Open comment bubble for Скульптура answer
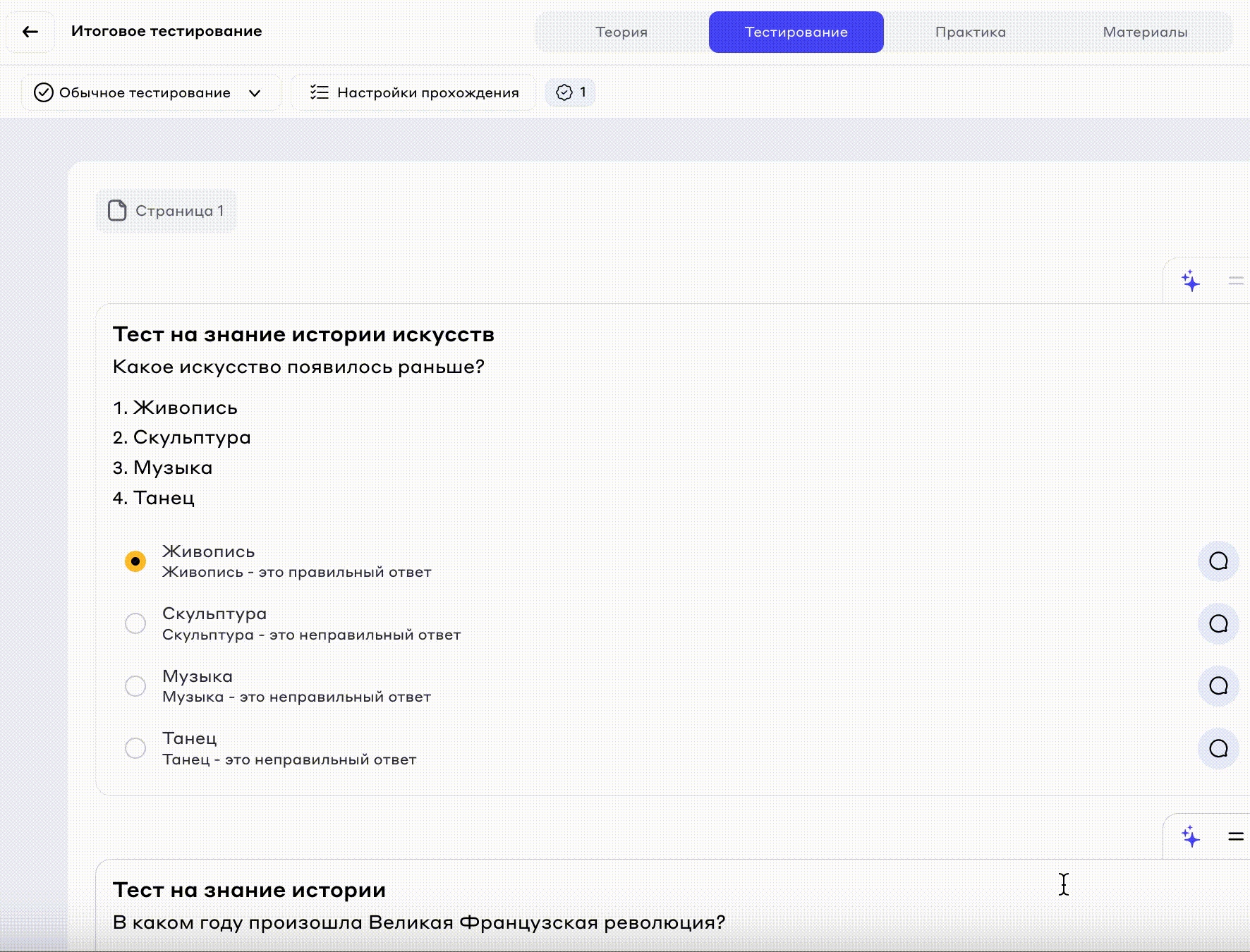This screenshot has width=1250, height=952. (1218, 623)
